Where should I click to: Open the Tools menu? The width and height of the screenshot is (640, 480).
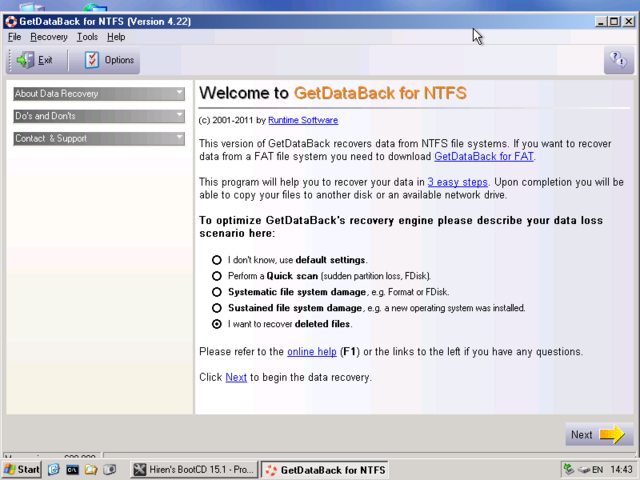(x=87, y=37)
